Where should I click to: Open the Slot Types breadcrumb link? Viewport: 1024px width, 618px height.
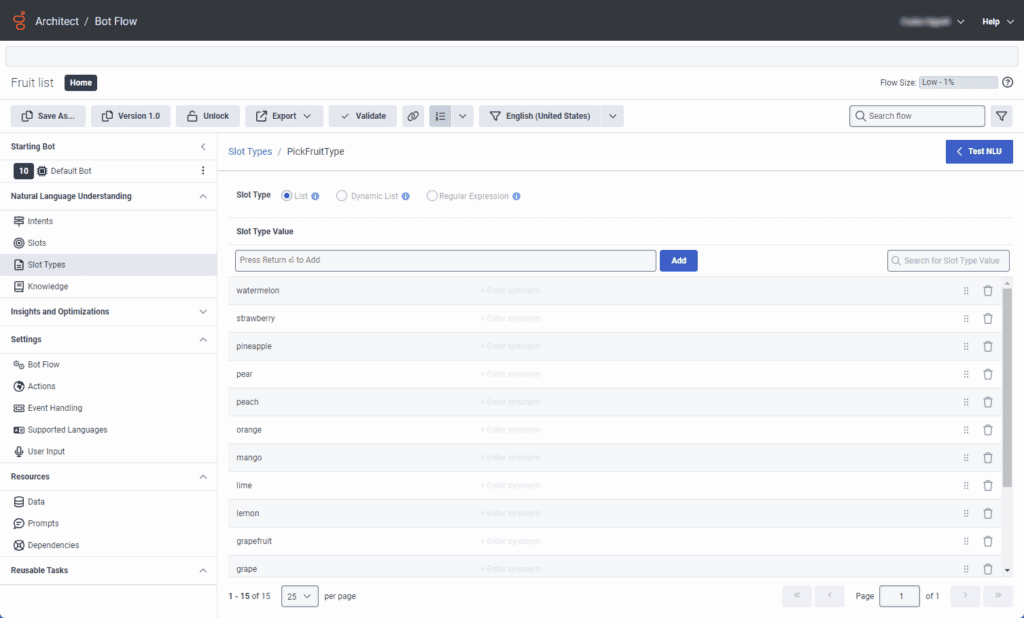click(x=249, y=152)
